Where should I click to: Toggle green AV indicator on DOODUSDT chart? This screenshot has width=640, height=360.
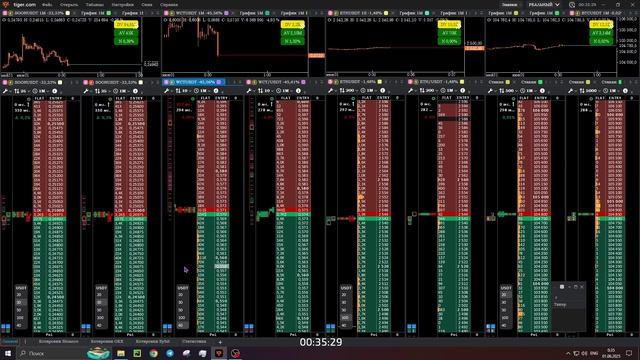click(x=126, y=33)
